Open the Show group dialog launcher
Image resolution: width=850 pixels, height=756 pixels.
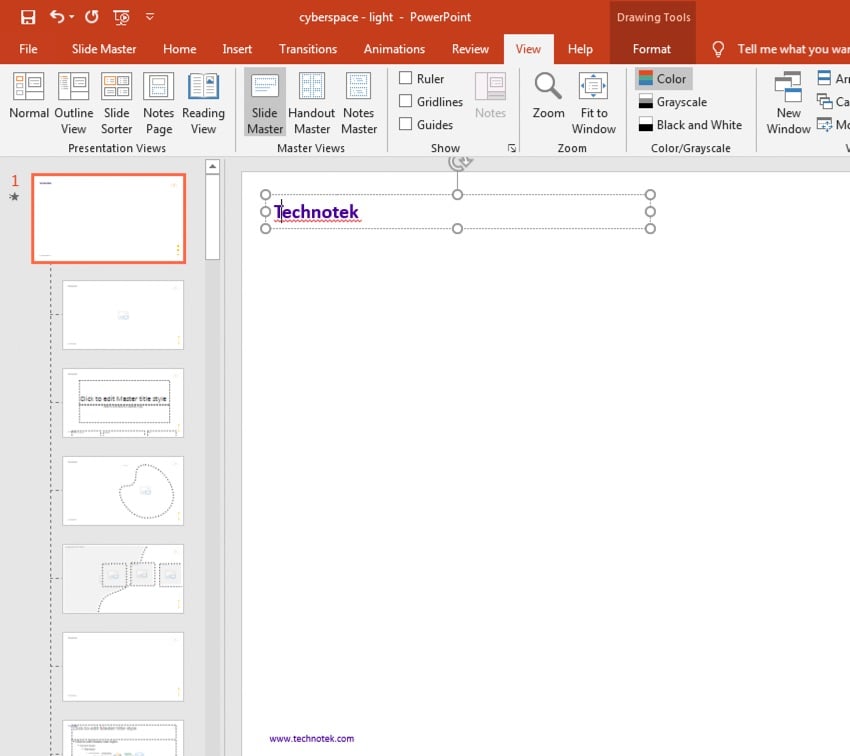point(512,148)
